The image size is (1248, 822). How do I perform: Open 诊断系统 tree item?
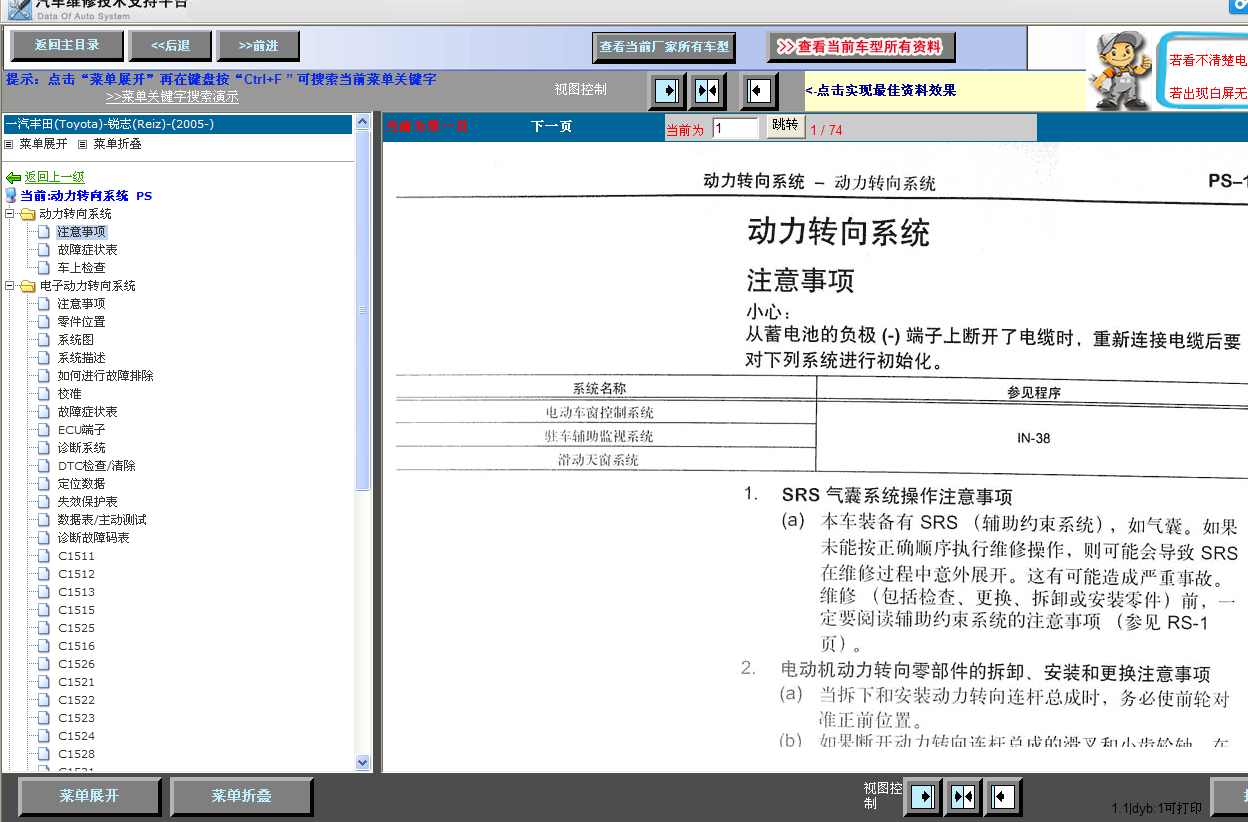pyautogui.click(x=81, y=448)
